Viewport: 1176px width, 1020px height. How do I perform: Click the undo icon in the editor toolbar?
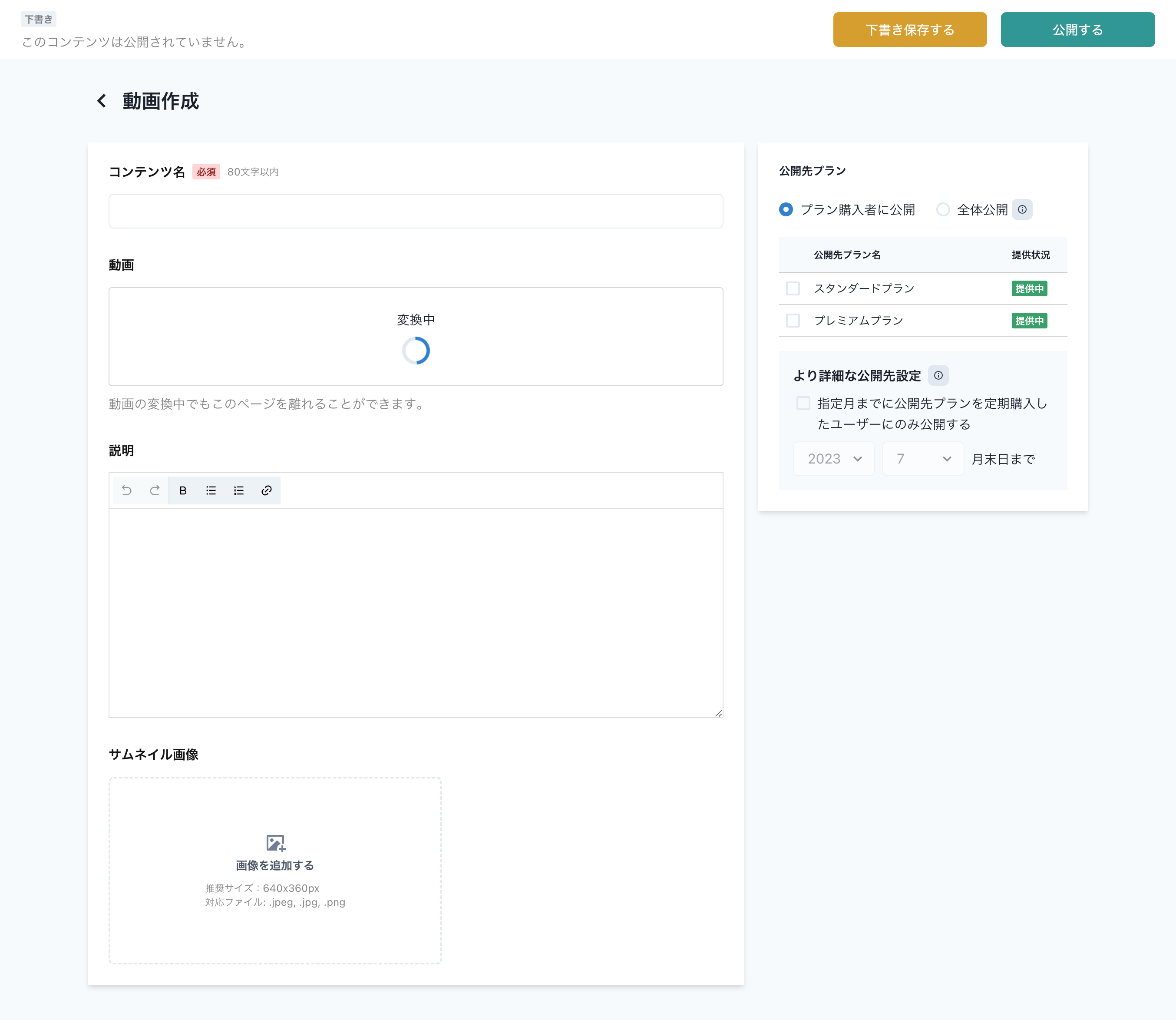pyautogui.click(x=127, y=490)
